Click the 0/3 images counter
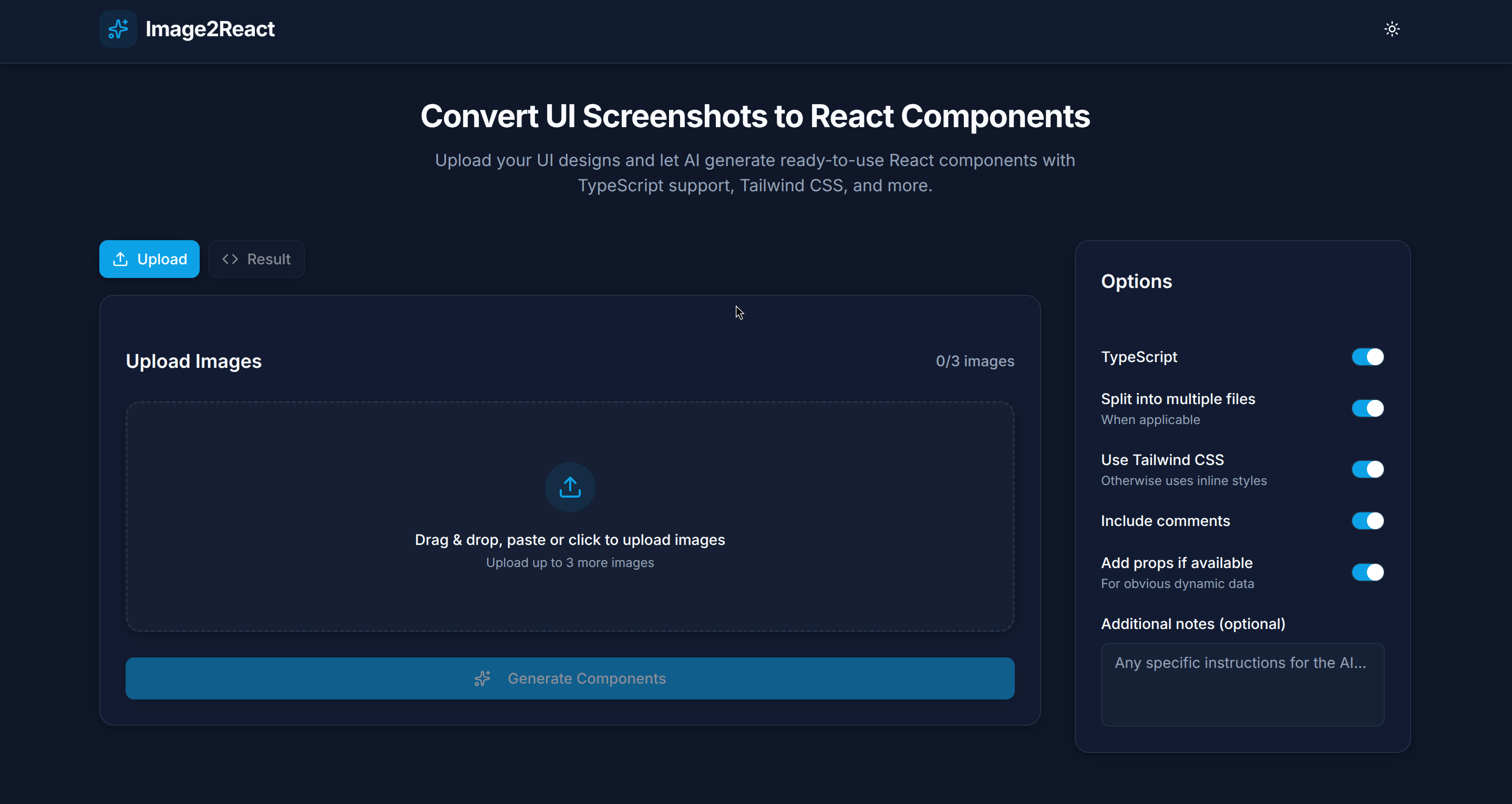The height and width of the screenshot is (804, 1512). [974, 361]
